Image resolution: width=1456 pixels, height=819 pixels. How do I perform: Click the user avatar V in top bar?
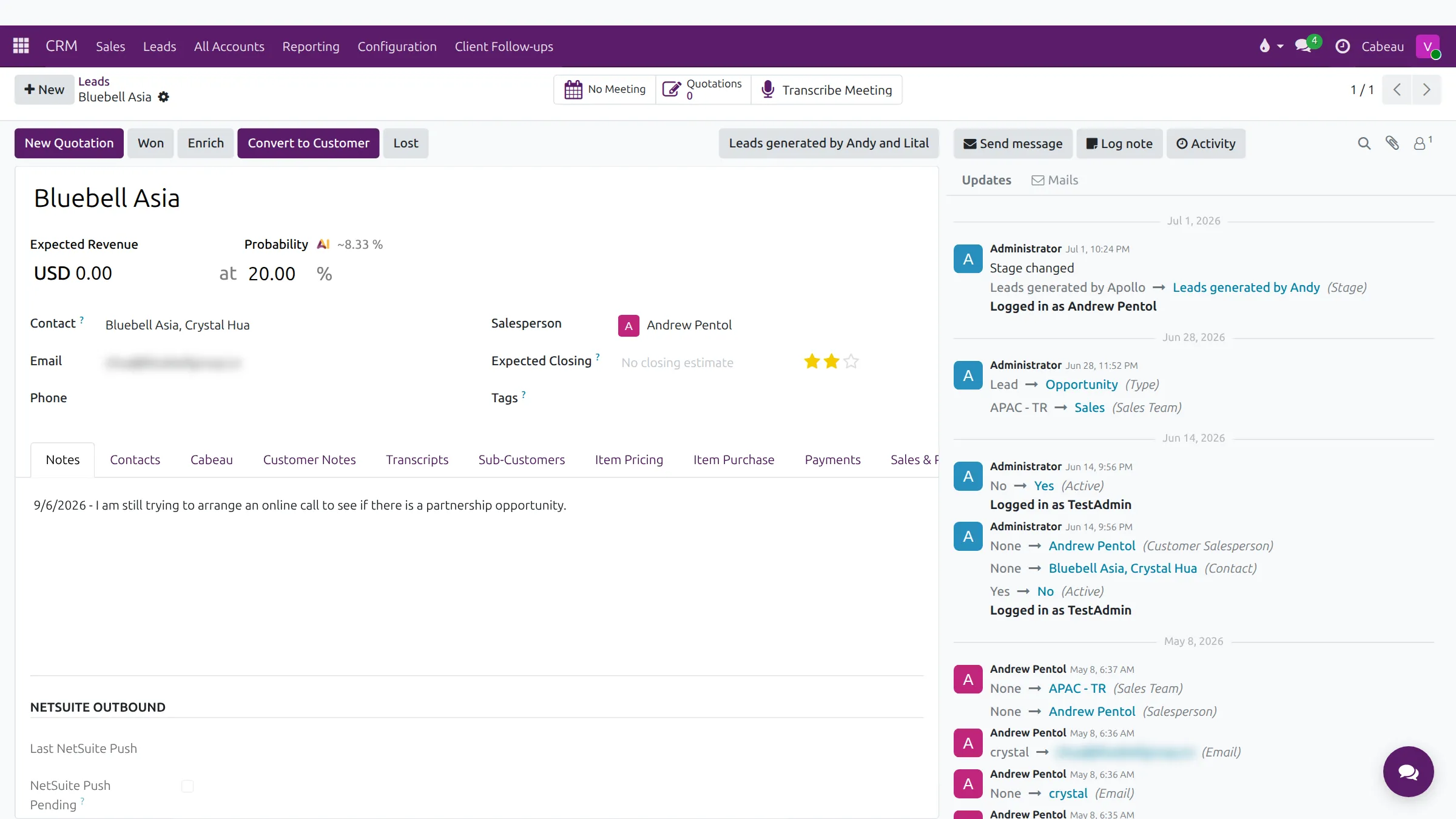tap(1428, 47)
